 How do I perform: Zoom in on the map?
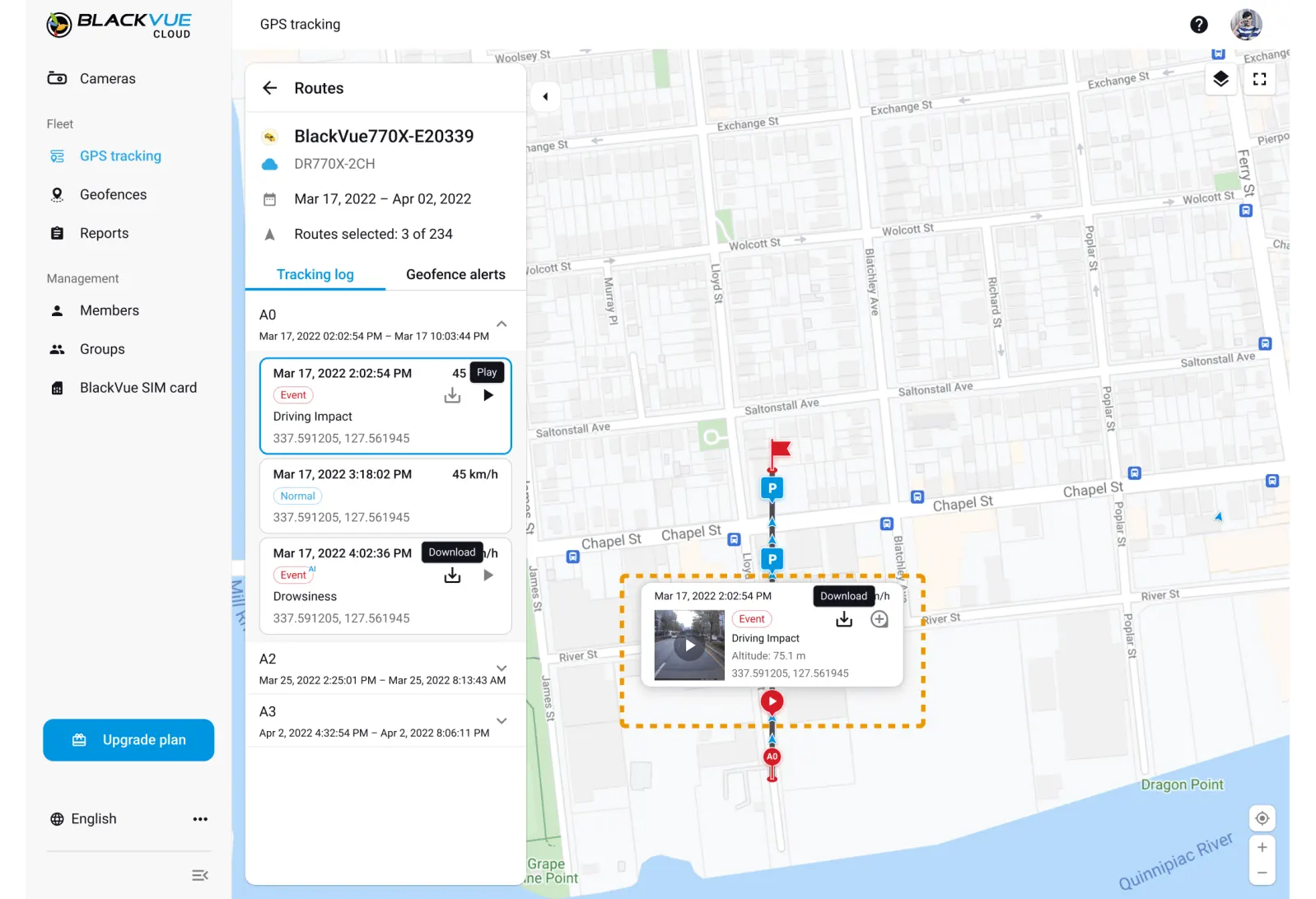1262,847
